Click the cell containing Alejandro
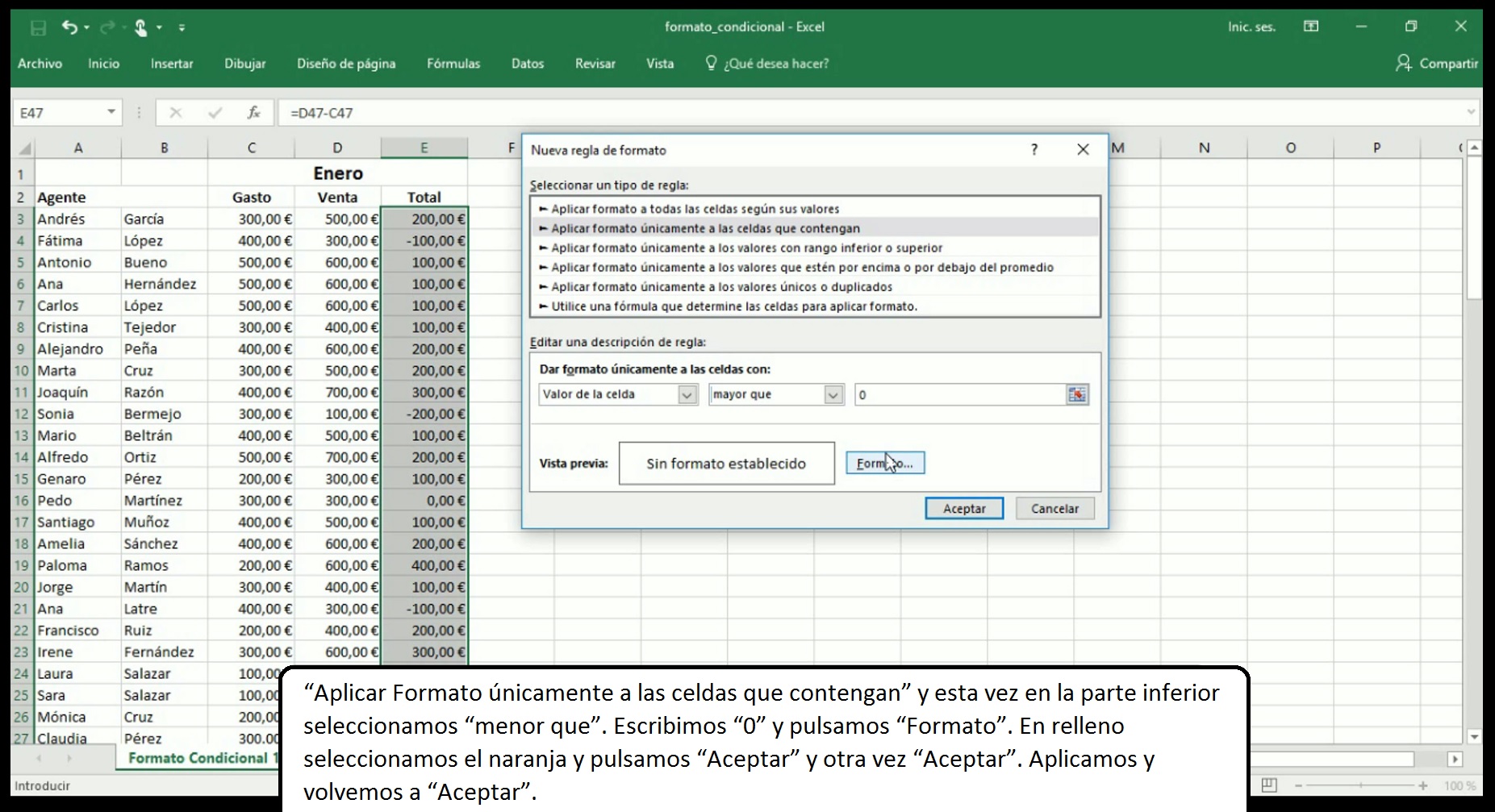This screenshot has height=812, width=1495. point(78,349)
